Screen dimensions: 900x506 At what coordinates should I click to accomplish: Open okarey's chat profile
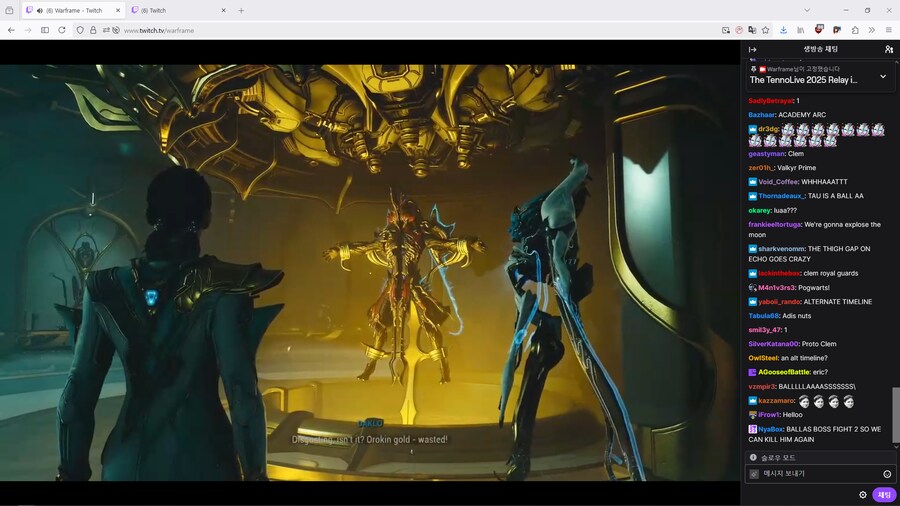point(759,211)
